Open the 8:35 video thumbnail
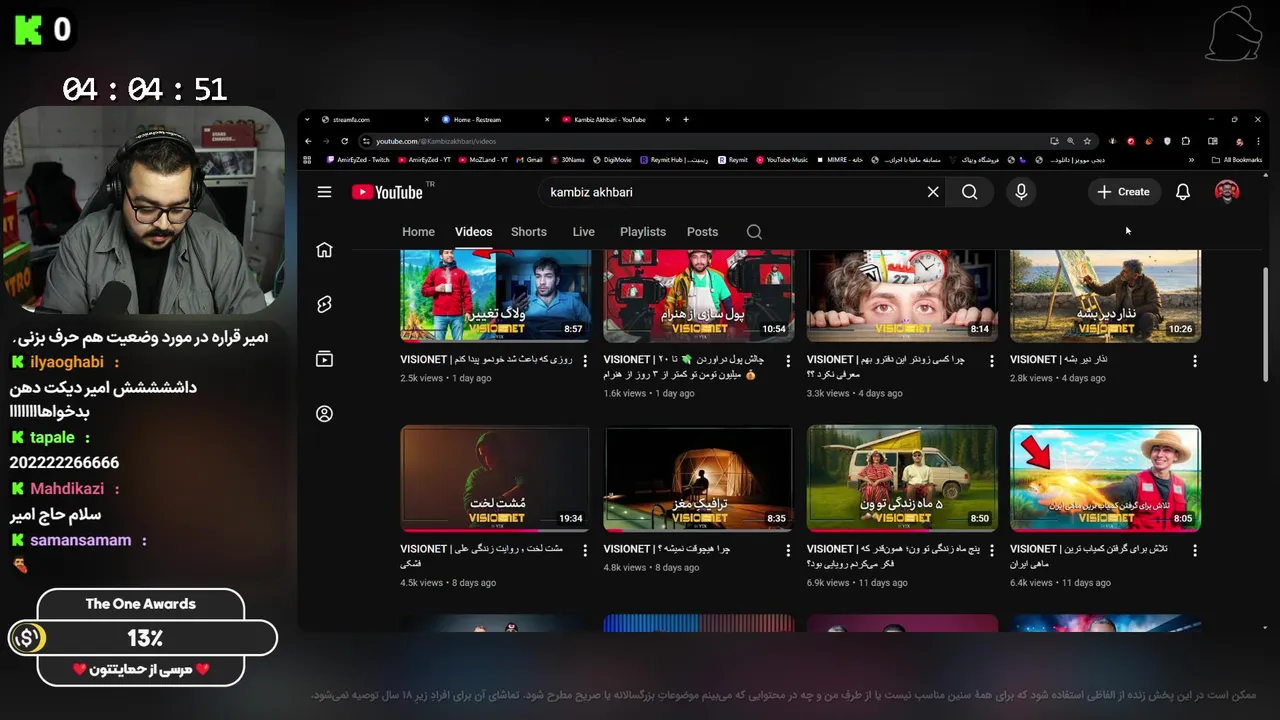The width and height of the screenshot is (1280, 720). point(698,478)
